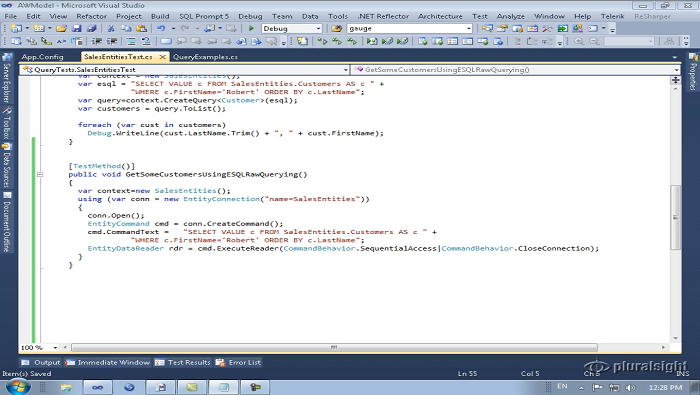Cut selection using the scissors icon
The image size is (700, 395).
[x=111, y=28]
